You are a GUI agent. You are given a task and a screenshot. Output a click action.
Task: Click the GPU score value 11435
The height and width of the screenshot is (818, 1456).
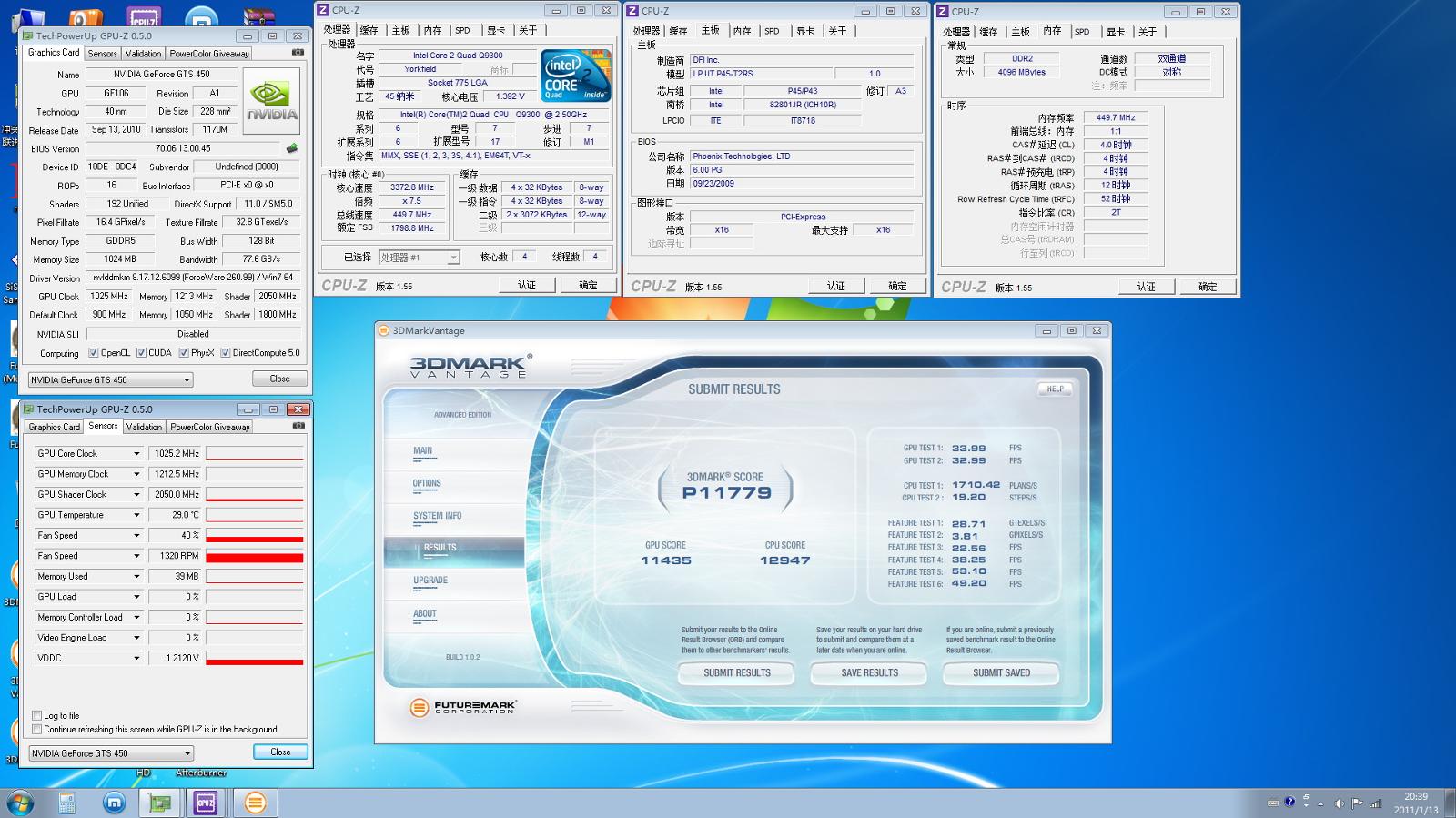click(666, 560)
